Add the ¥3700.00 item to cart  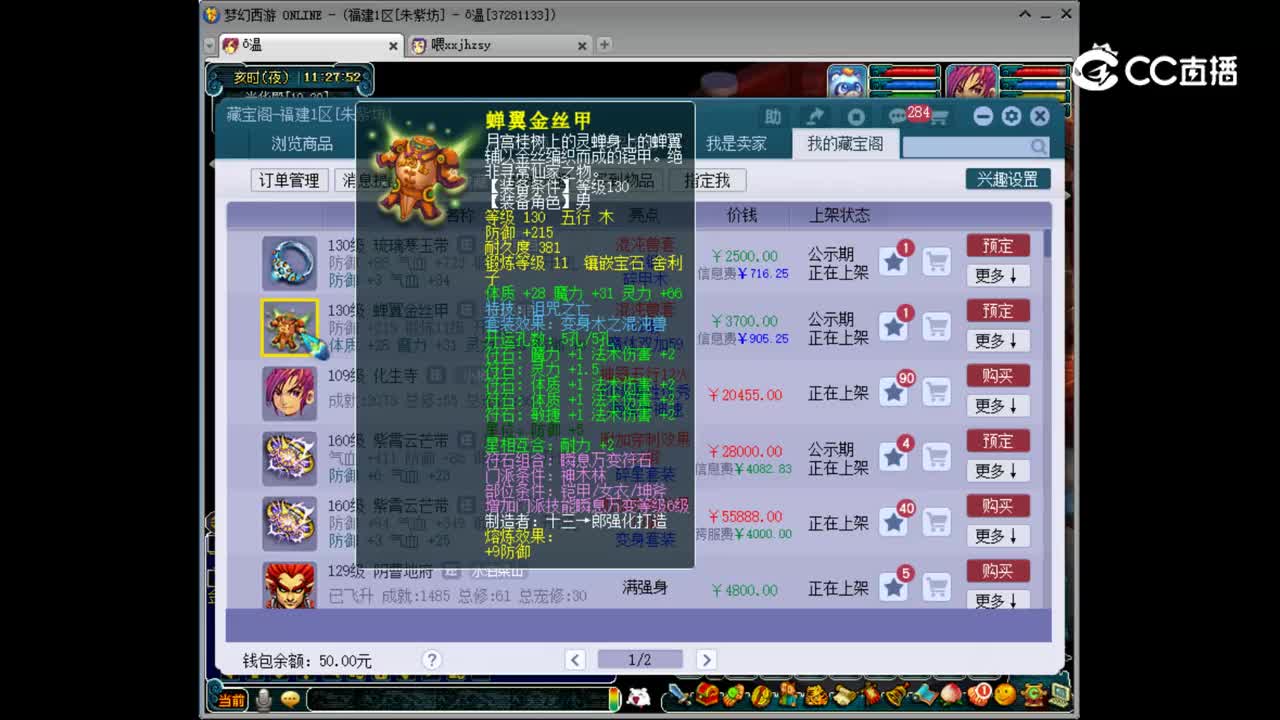click(936, 328)
